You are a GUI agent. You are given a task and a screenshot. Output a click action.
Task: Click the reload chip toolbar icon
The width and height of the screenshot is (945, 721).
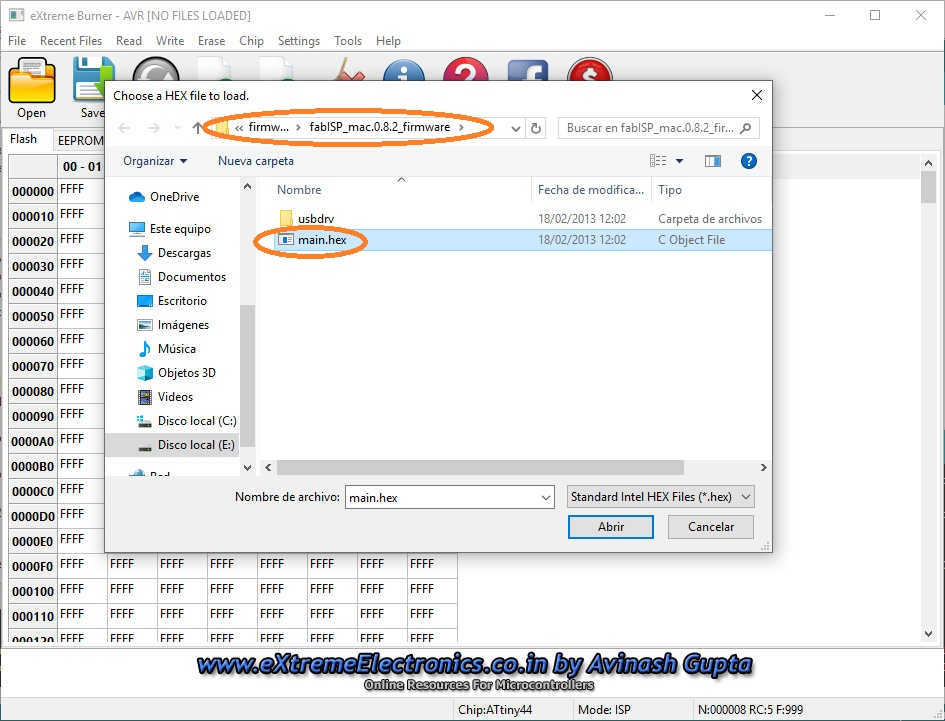[x=155, y=69]
